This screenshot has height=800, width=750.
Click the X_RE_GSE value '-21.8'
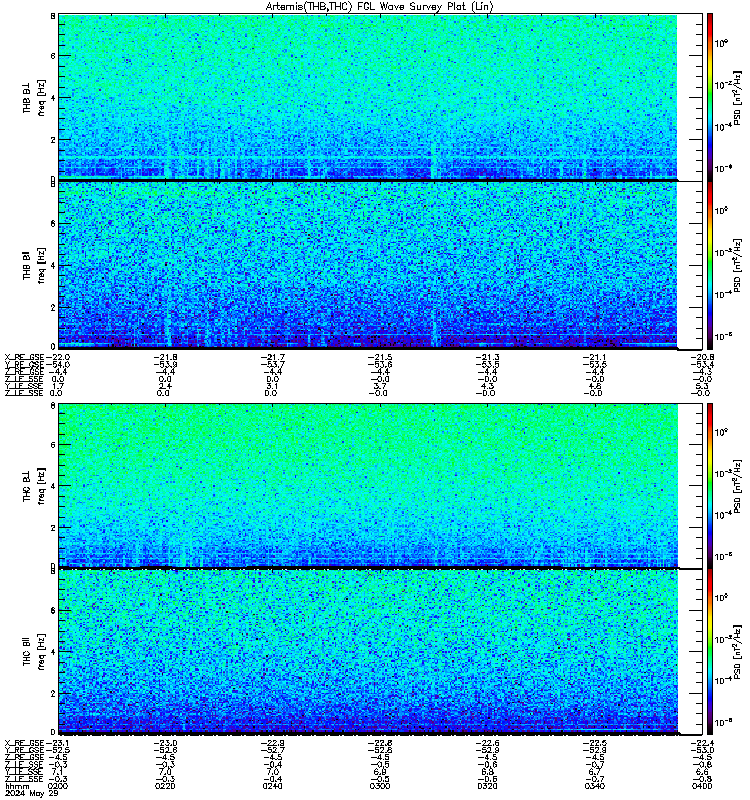pyautogui.click(x=165, y=357)
